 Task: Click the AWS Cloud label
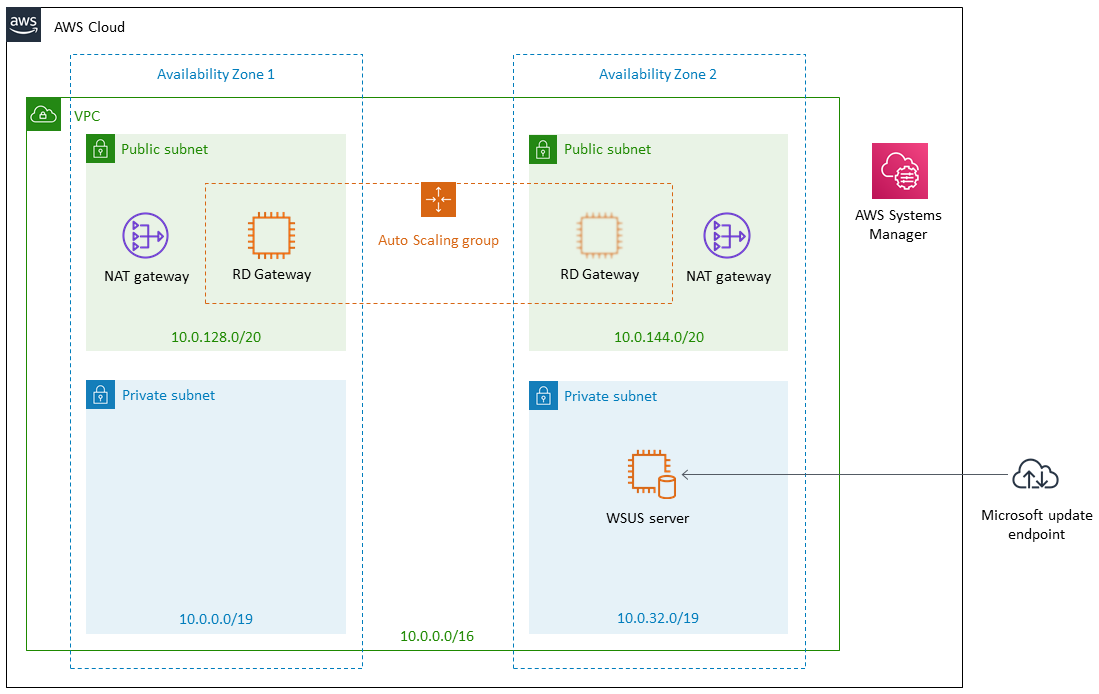click(x=90, y=27)
